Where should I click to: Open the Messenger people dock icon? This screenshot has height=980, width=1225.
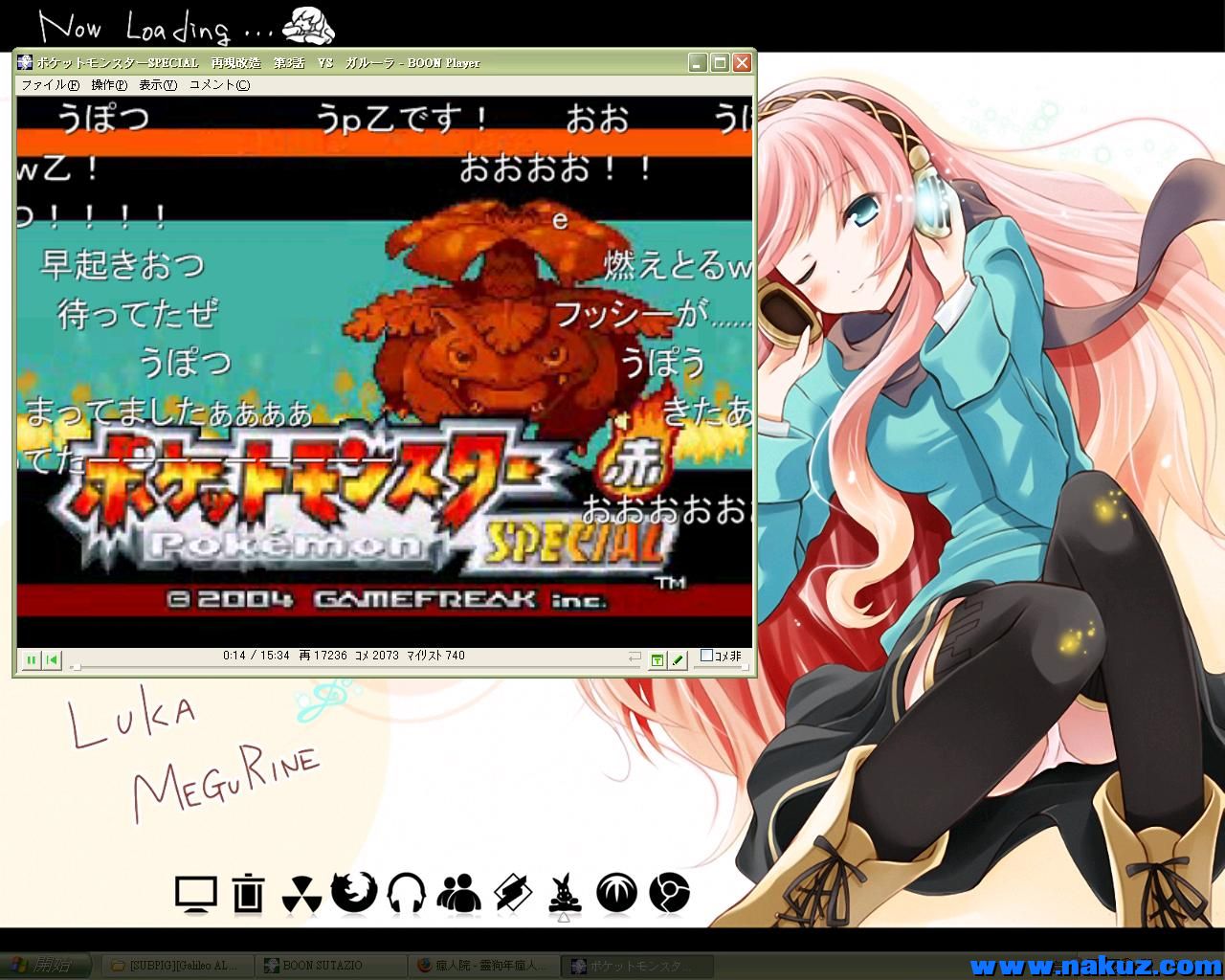pos(458,893)
